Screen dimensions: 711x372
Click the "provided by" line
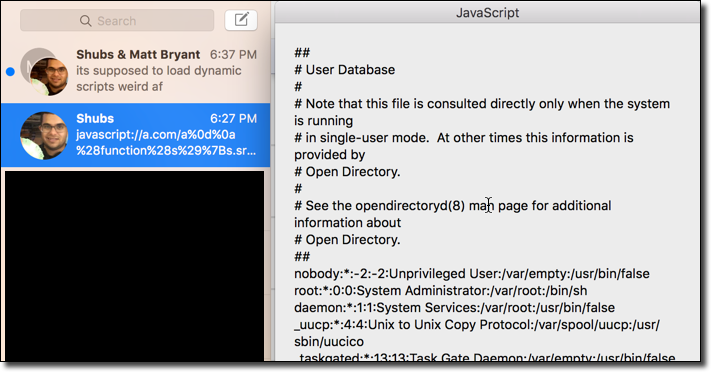tap(329, 155)
